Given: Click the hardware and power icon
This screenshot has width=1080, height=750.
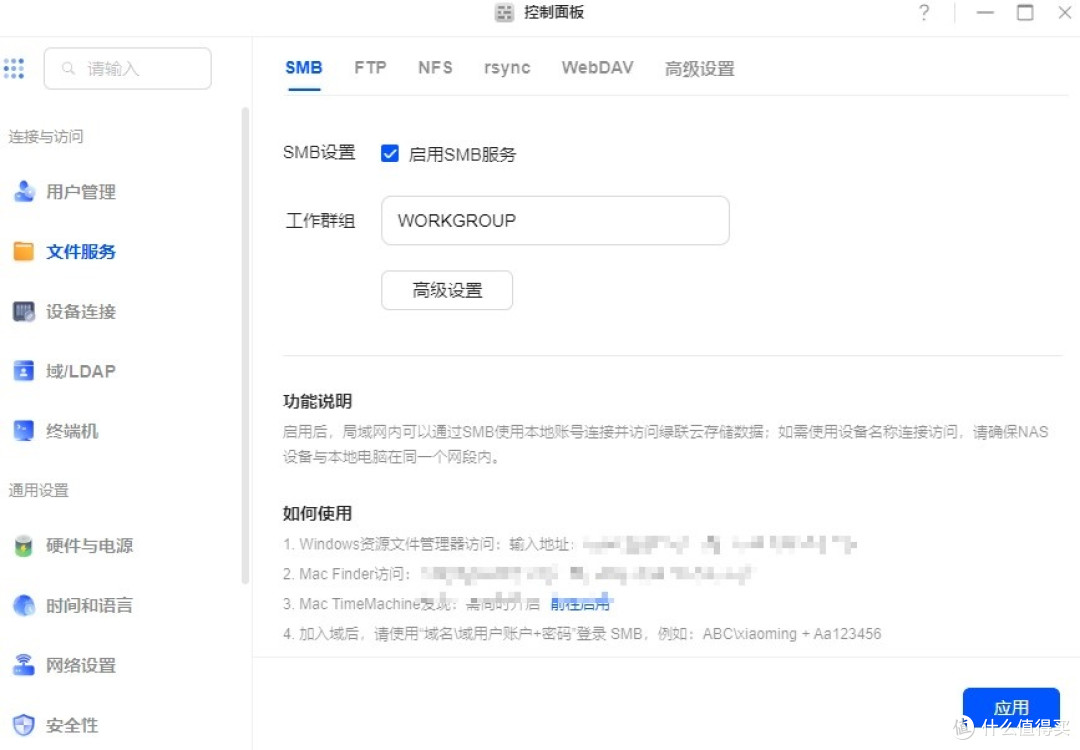Looking at the screenshot, I should 24,545.
